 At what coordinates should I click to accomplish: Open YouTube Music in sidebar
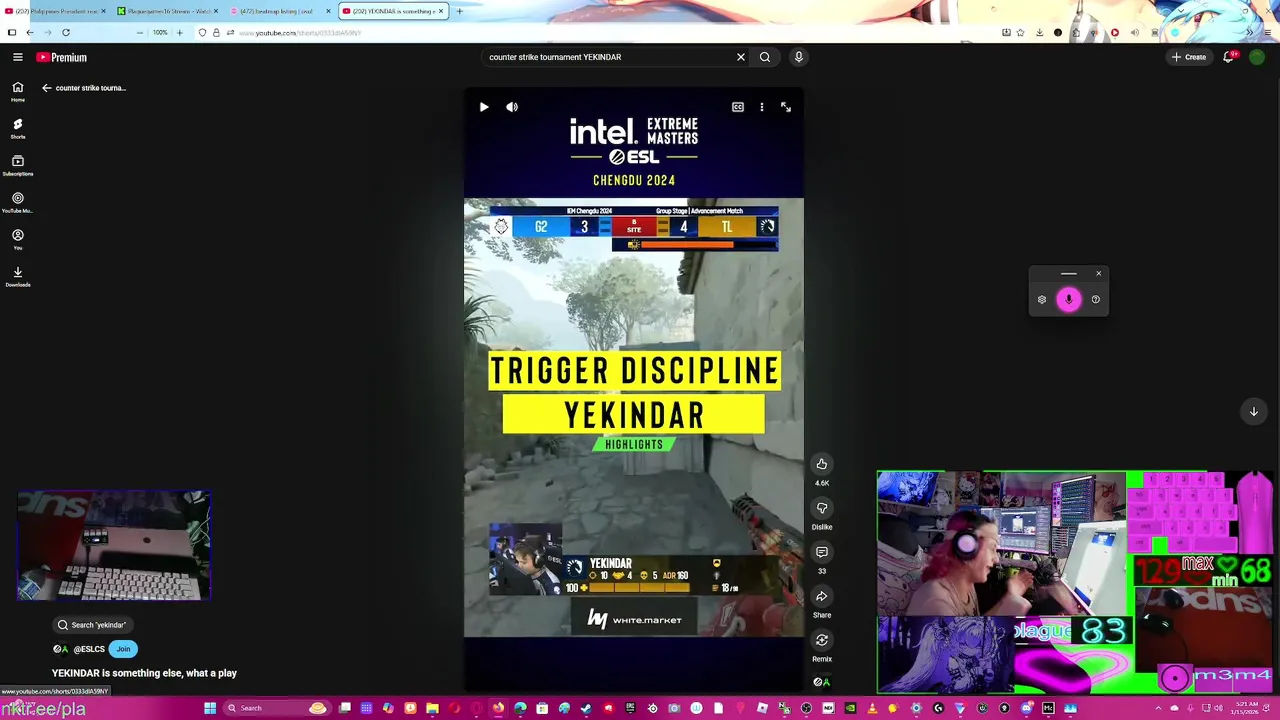(x=18, y=202)
